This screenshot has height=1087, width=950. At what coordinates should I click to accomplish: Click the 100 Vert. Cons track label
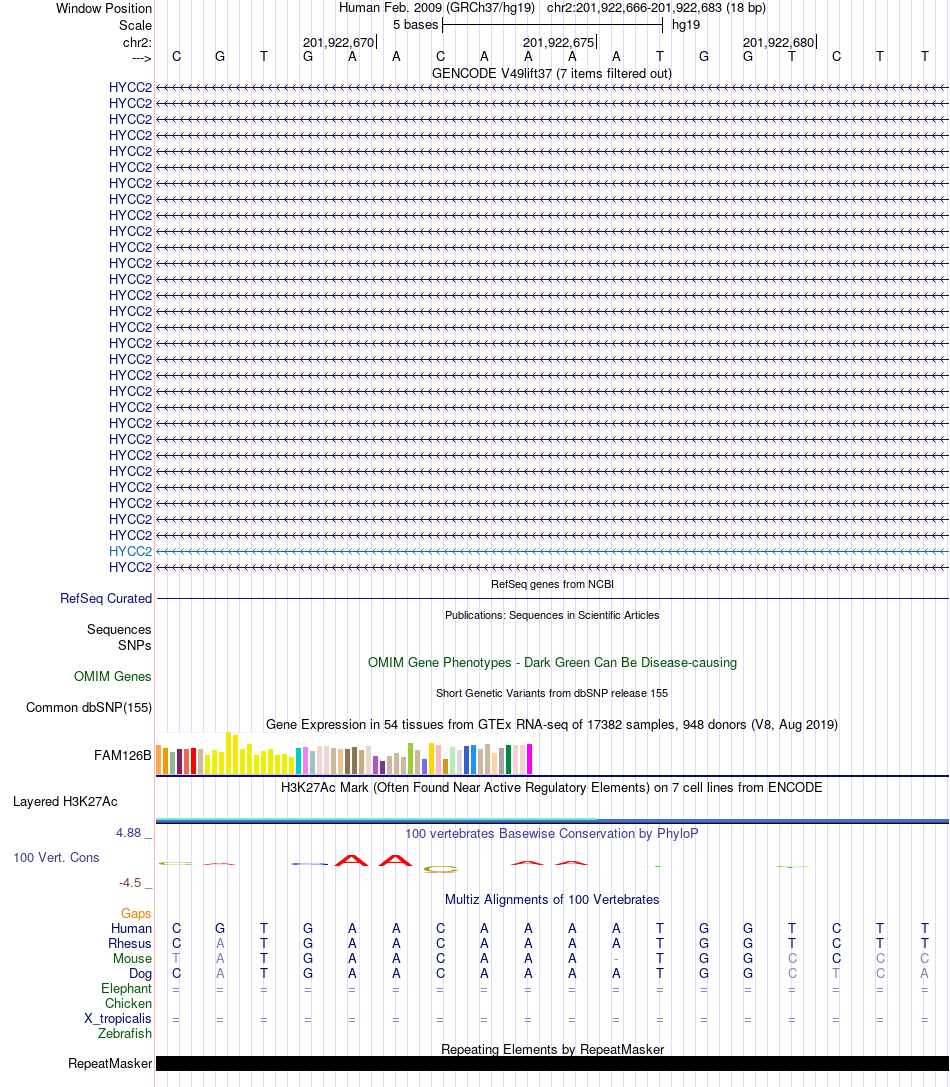point(56,858)
